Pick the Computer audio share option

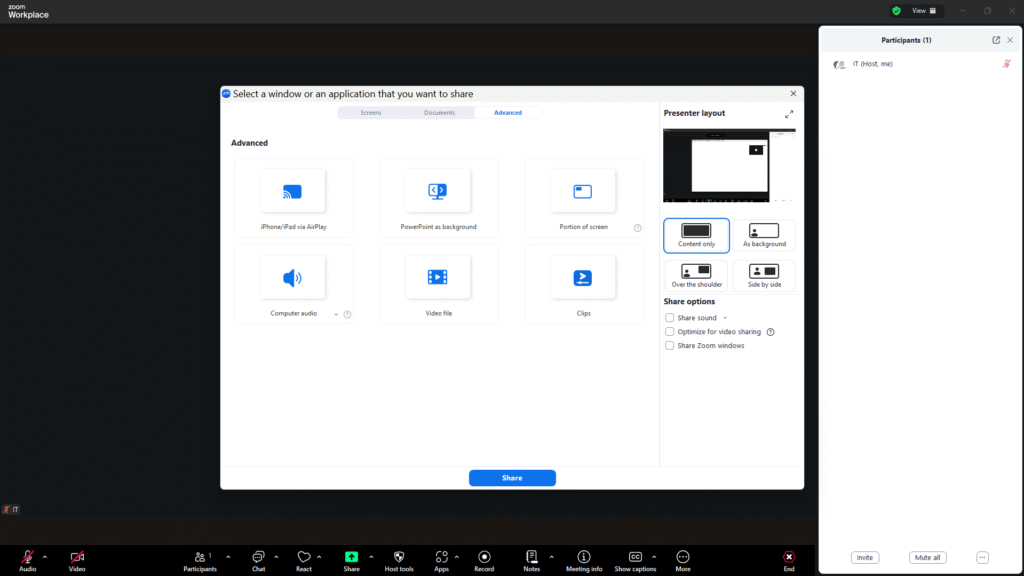click(292, 284)
